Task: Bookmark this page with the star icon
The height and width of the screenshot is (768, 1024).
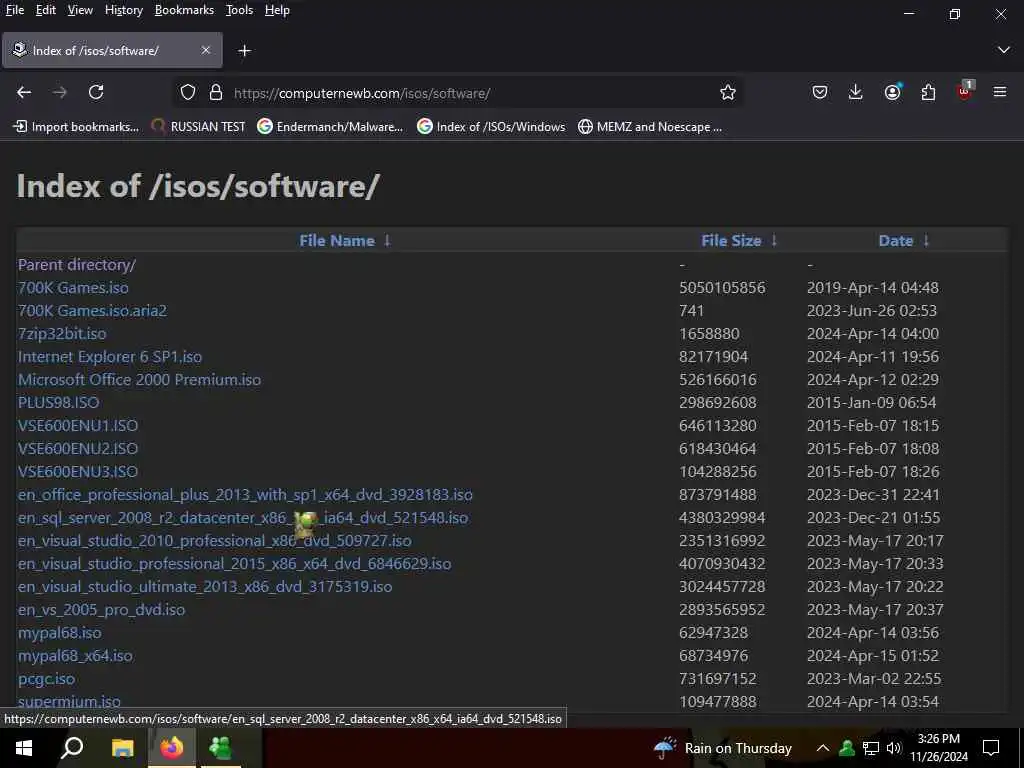Action: point(728,93)
